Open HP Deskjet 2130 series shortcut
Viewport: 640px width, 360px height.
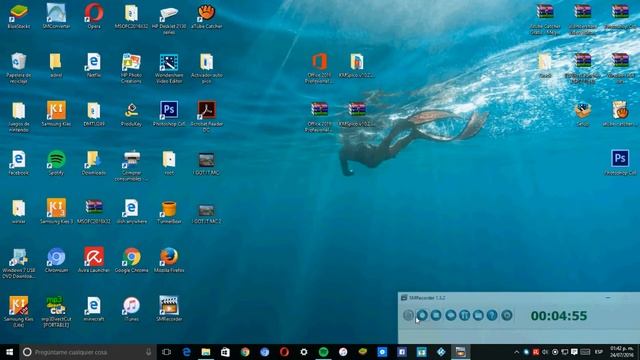169,19
